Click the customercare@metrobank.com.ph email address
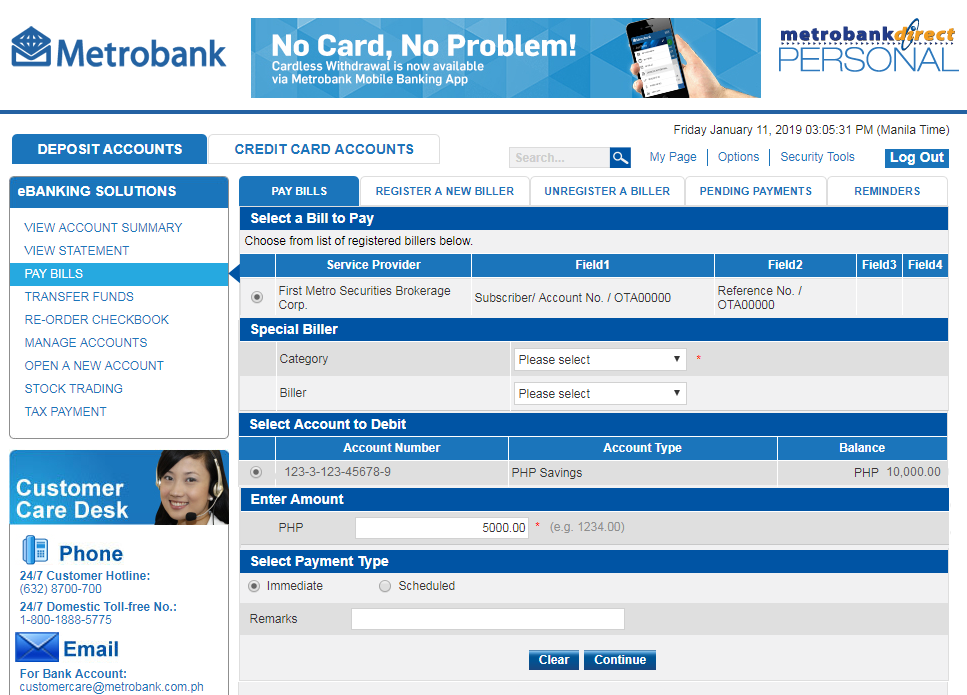The image size is (967, 695). [x=112, y=686]
